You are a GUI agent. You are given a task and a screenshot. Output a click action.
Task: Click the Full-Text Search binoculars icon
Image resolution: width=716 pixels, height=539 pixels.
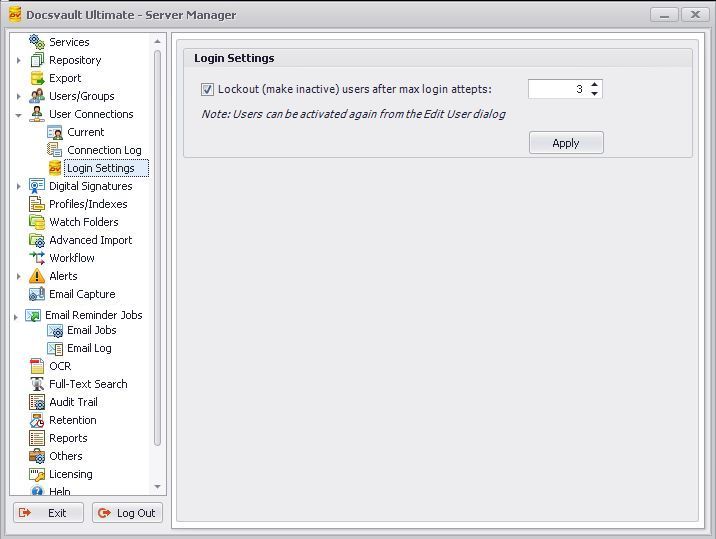tap(37, 384)
